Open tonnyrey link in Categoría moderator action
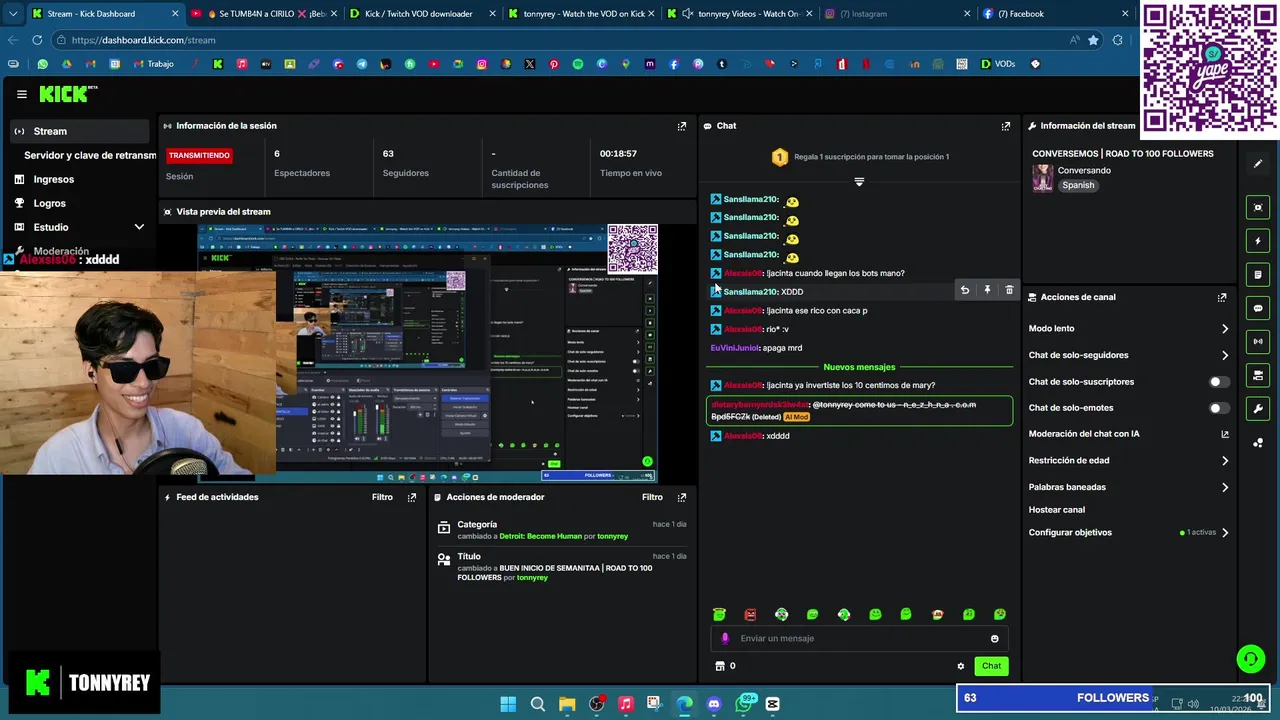This screenshot has height=720, width=1280. pyautogui.click(x=612, y=536)
